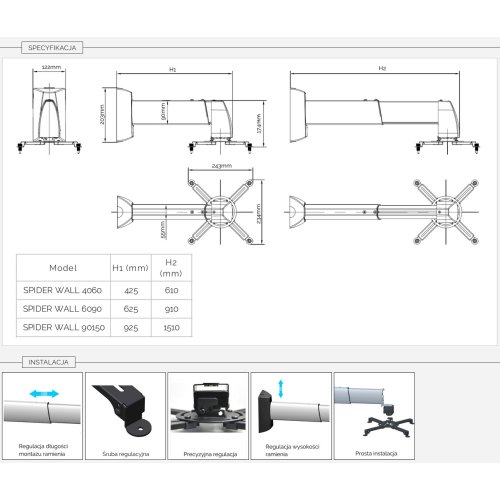Select the SPIDER WALL 90150 row

(104, 327)
